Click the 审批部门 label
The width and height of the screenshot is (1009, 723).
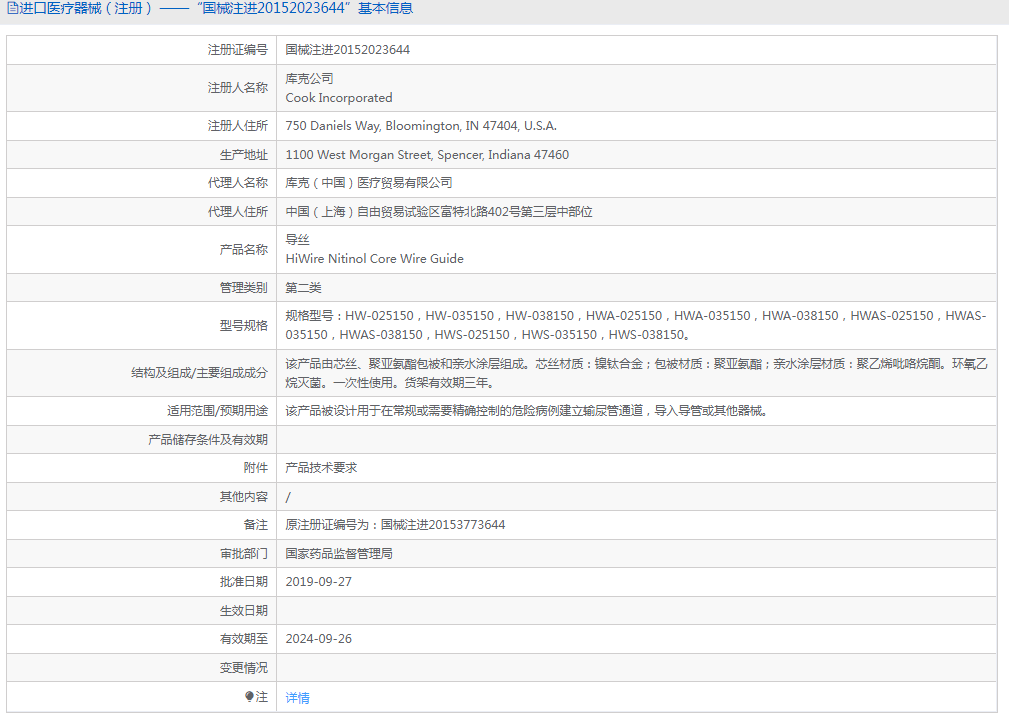point(243,553)
